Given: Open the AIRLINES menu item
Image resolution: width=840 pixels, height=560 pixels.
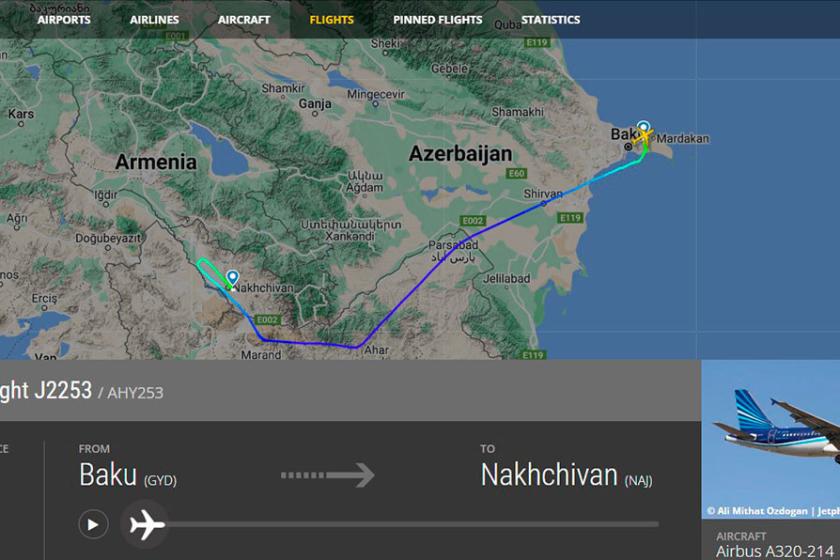Looking at the screenshot, I should click(x=154, y=20).
